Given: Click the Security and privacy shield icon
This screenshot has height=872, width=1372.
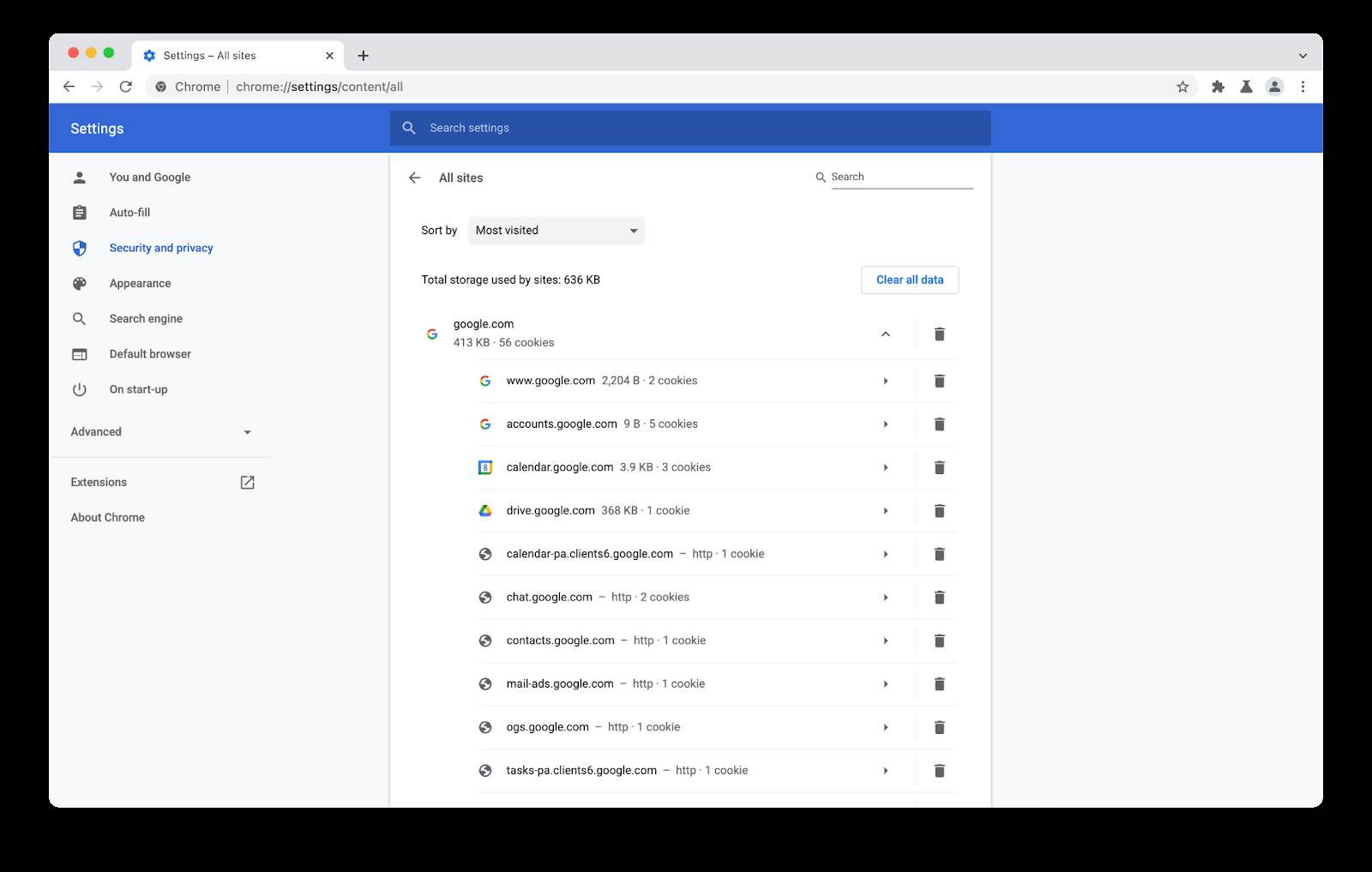Looking at the screenshot, I should pyautogui.click(x=79, y=248).
